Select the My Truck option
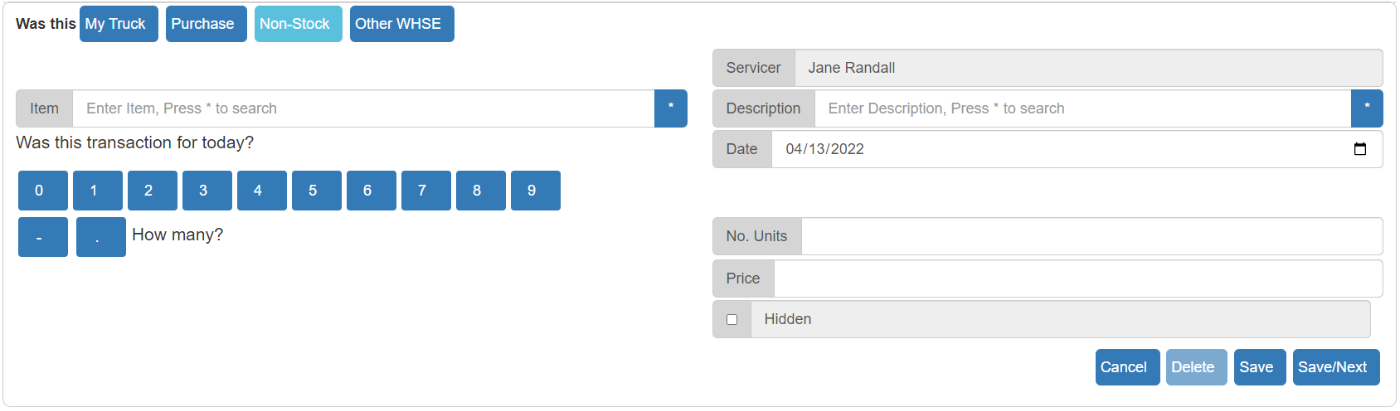 tap(119, 24)
